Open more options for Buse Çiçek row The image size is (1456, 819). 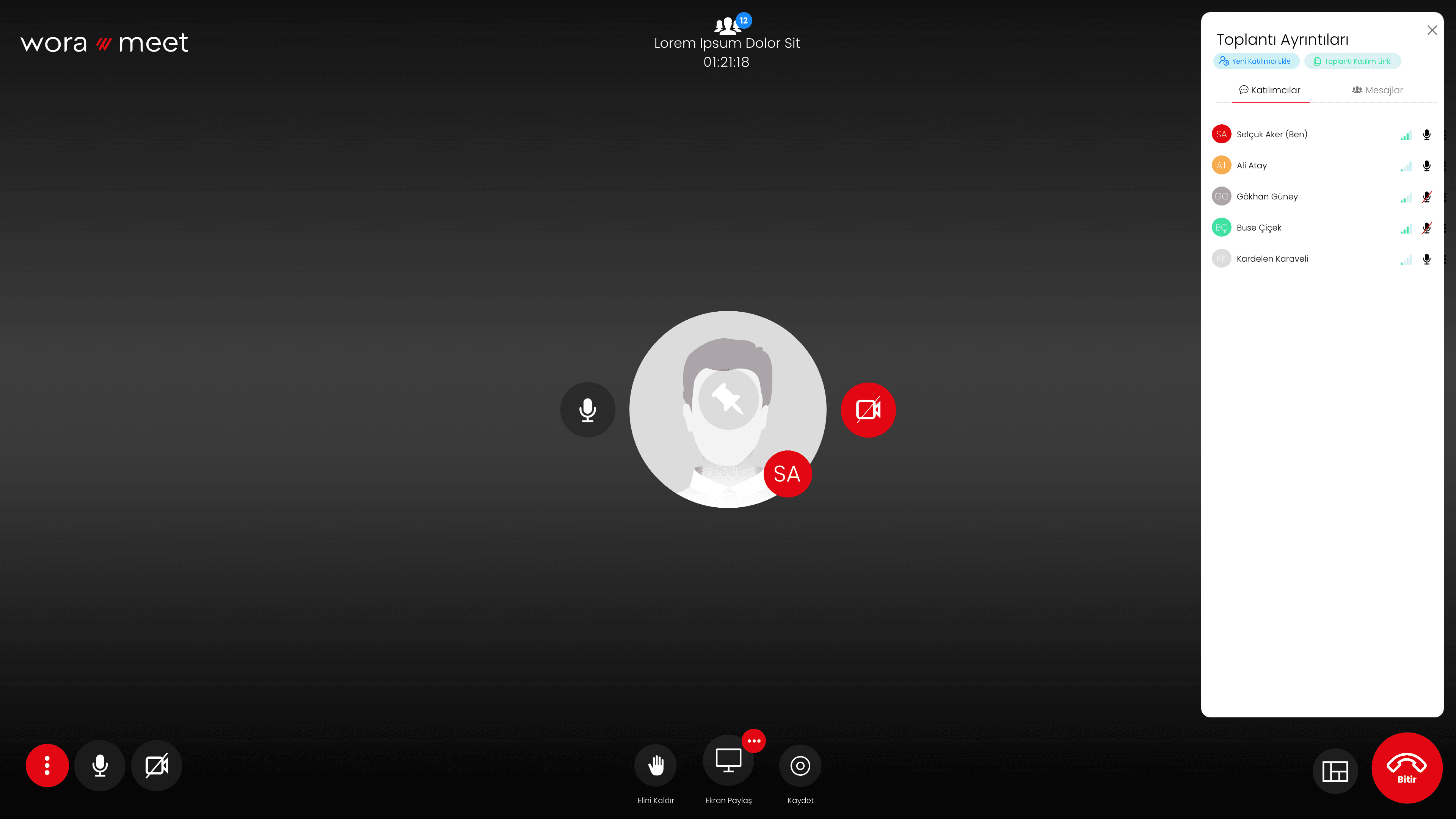(x=1445, y=228)
